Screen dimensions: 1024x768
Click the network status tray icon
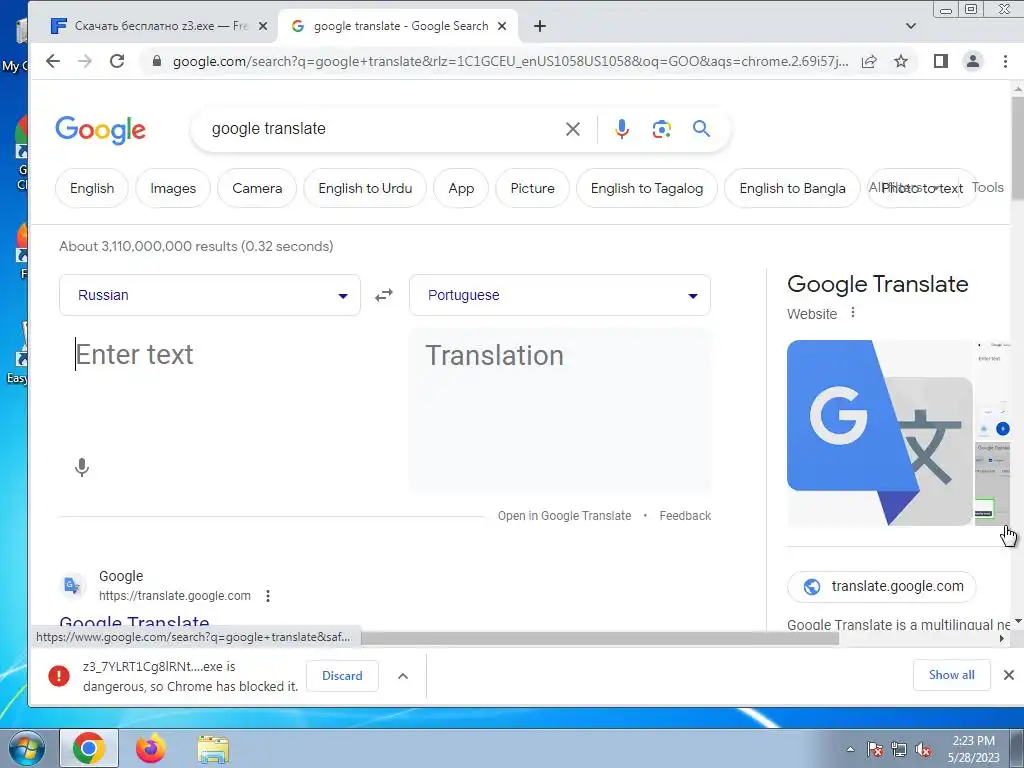899,750
